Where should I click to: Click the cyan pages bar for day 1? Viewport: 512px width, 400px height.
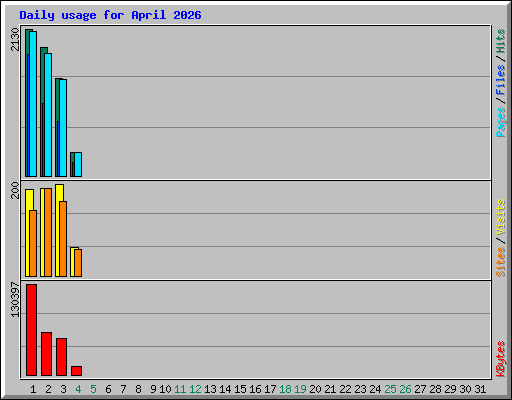[33, 104]
